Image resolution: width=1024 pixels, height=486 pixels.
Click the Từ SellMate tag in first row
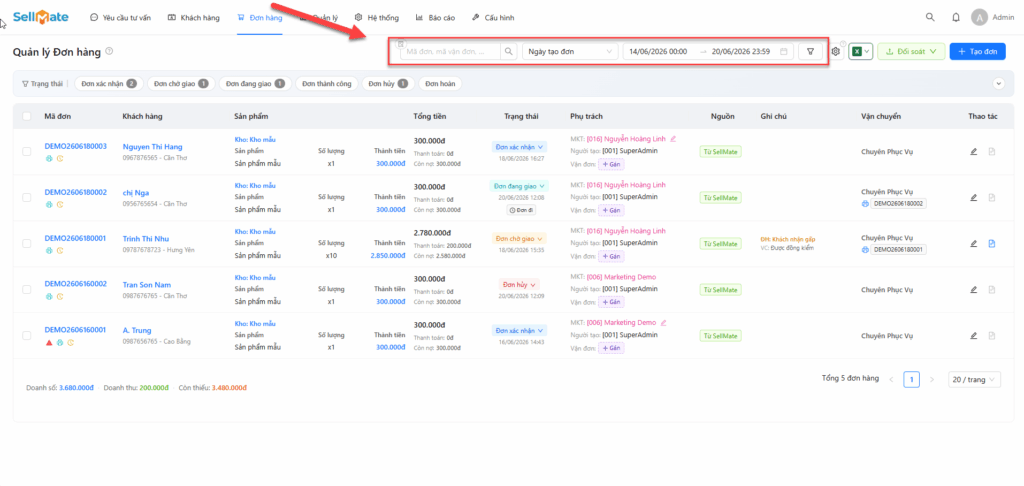click(720, 152)
